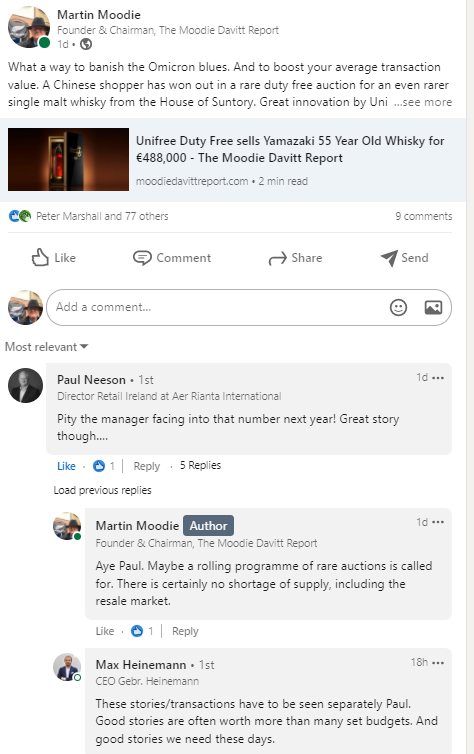This screenshot has width=474, height=754.
Task: Open the 9 comments link
Action: (424, 216)
